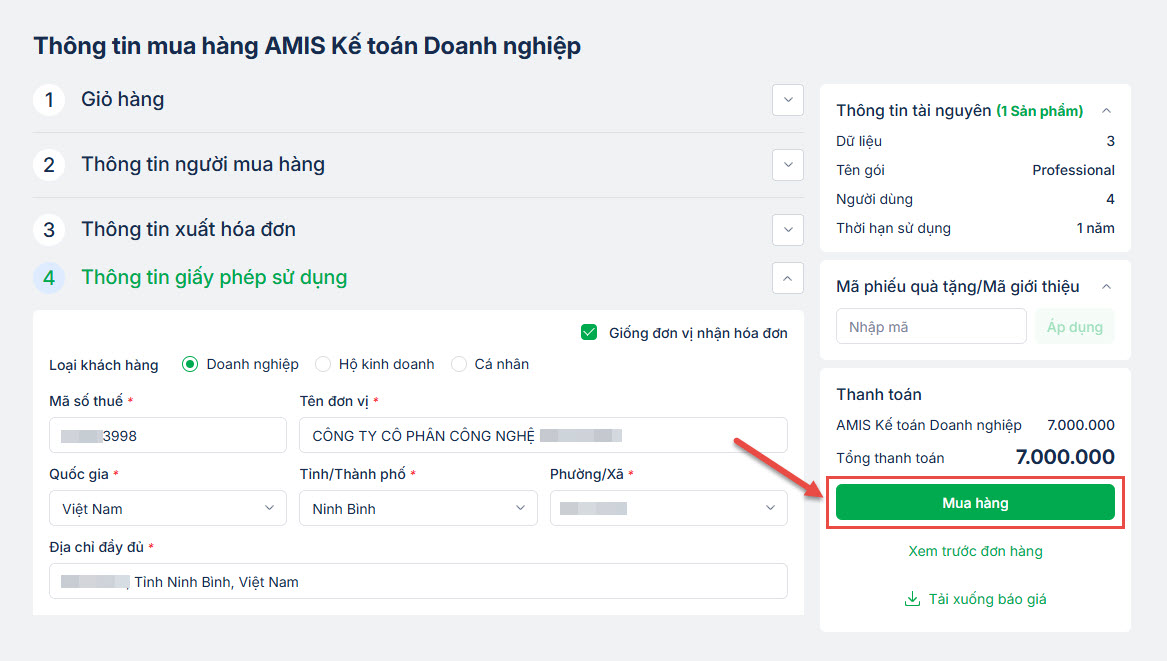The height and width of the screenshot is (661, 1167).
Task: Collapse Mã phiếu quà tặng panel arrow
Action: [x=1107, y=287]
